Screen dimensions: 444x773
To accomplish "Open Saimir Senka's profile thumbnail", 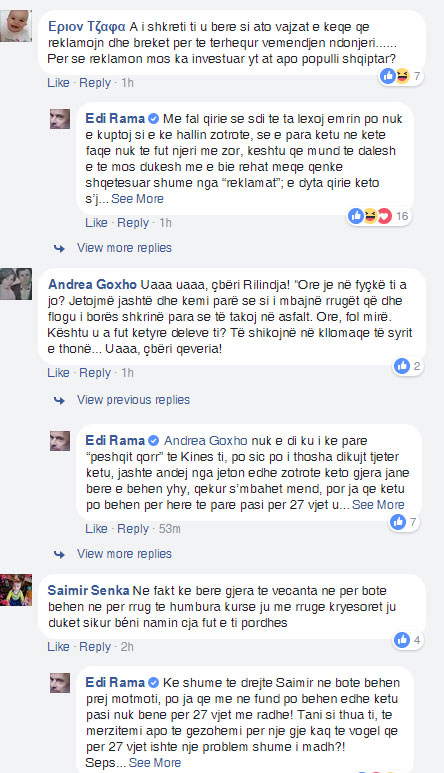I will coord(16,590).
